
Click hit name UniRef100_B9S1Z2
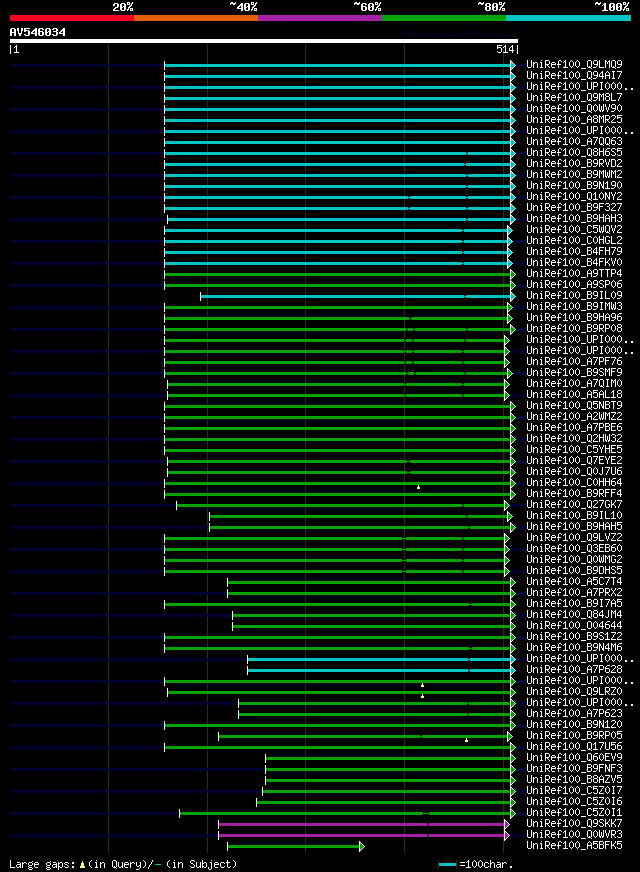tap(574, 636)
